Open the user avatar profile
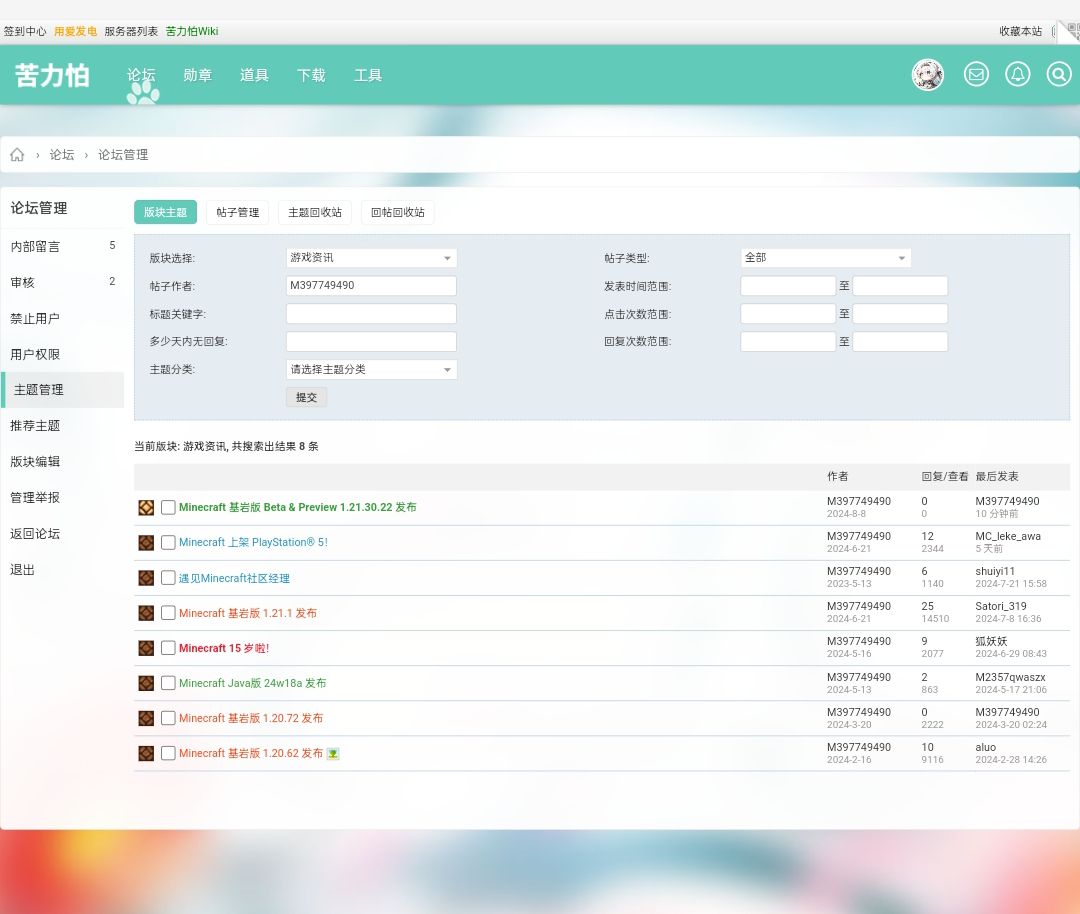The image size is (1080, 914). pyautogui.click(x=928, y=74)
